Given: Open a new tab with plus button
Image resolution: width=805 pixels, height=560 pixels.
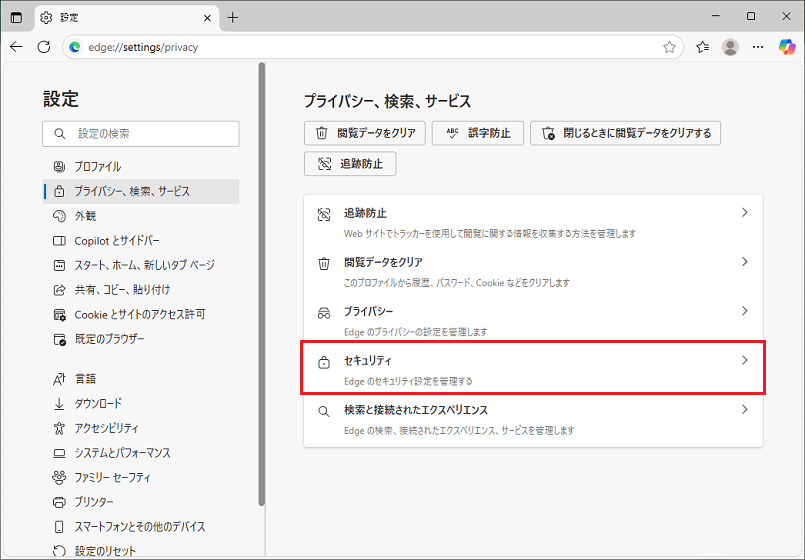Looking at the screenshot, I should coord(233,17).
